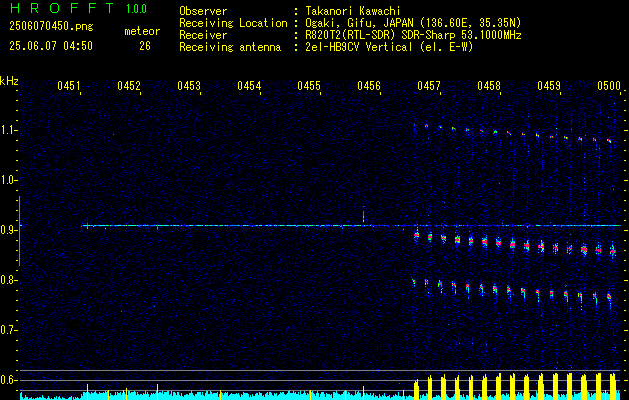Click the meteor echo spike near 0456
The image size is (629, 400).
(x=363, y=215)
